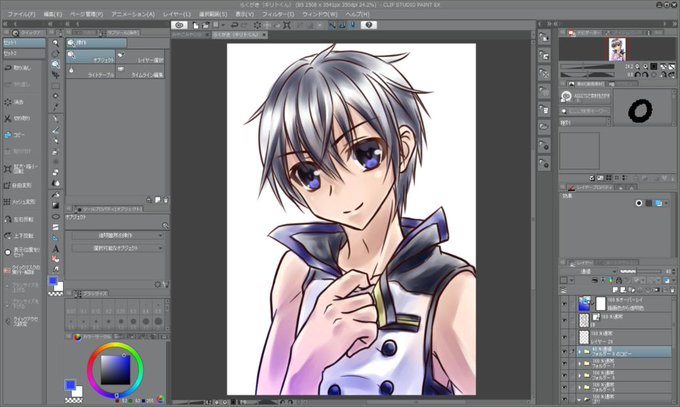Expand the フォルダー 7 folder
680x407 pixels.
tap(579, 363)
